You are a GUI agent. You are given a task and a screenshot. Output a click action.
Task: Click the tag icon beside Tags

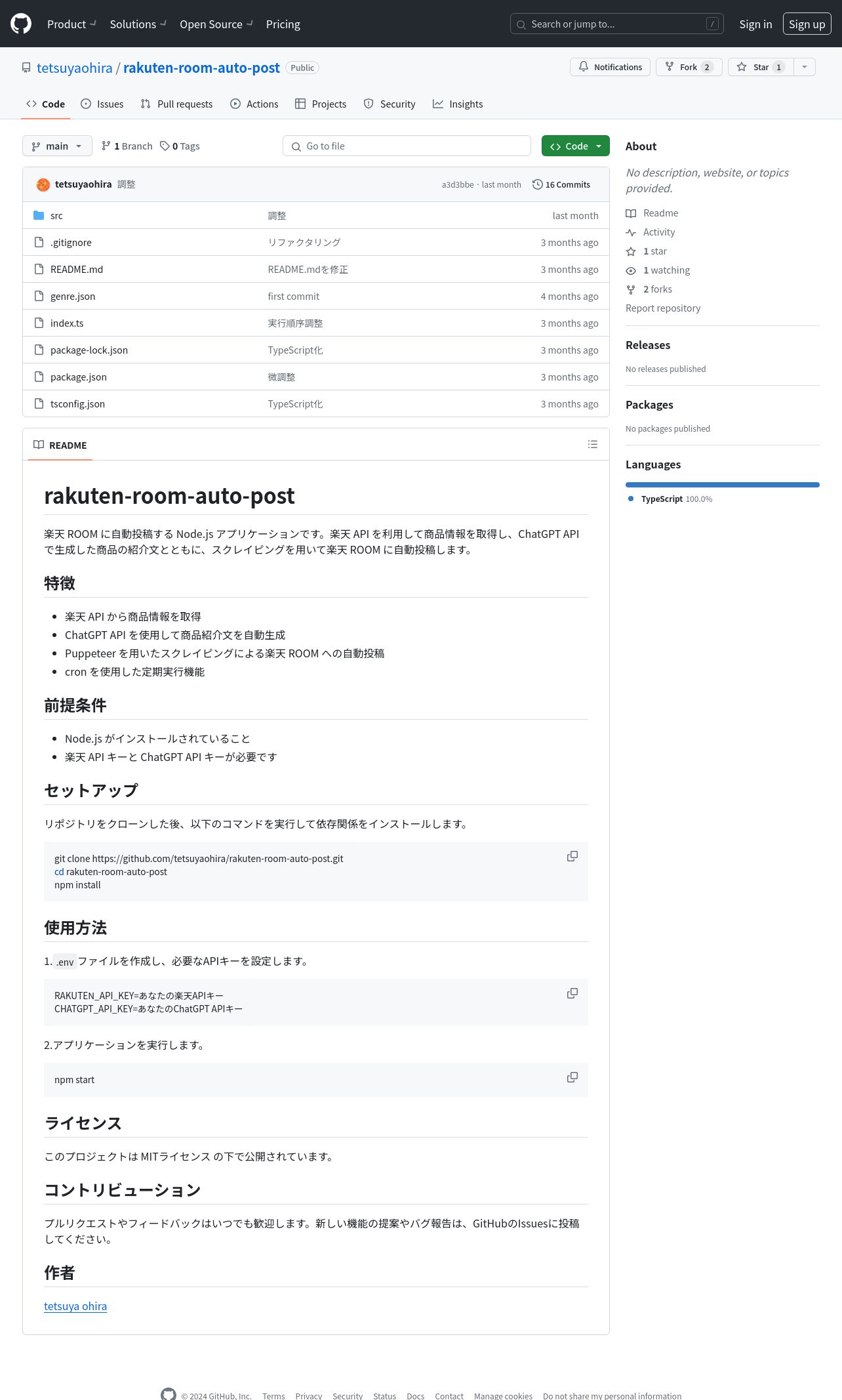(165, 146)
